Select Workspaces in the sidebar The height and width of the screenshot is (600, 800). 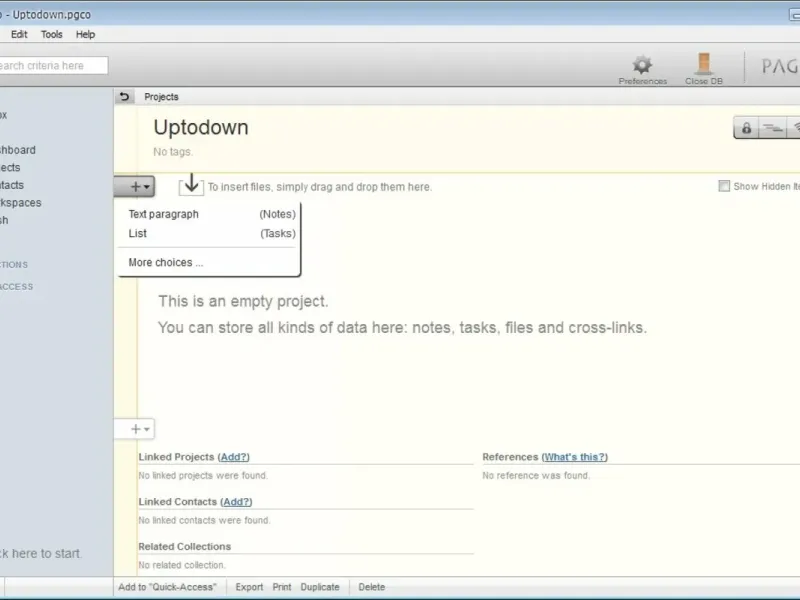[x=20, y=203]
